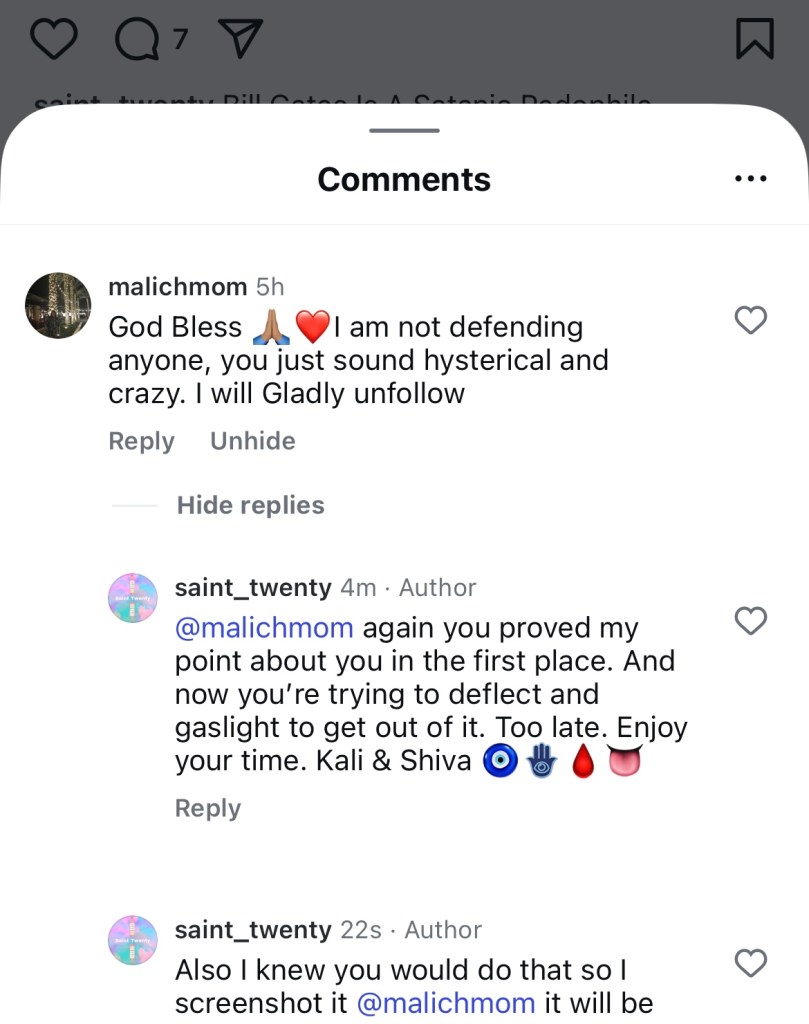Viewport: 809px width, 1024px height.
Task: Like malichmom's comment
Action: pos(751,320)
